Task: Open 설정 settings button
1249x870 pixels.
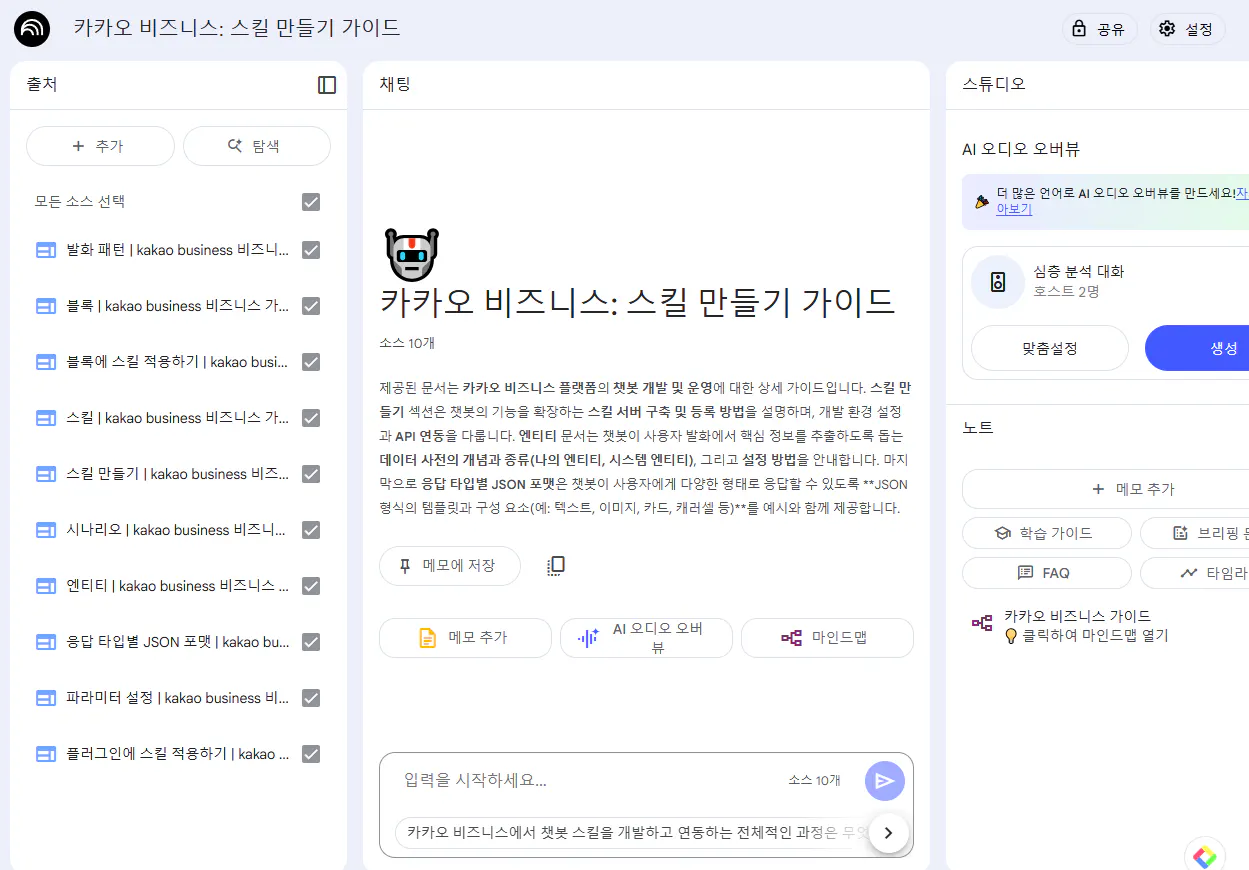Action: pos(1187,29)
